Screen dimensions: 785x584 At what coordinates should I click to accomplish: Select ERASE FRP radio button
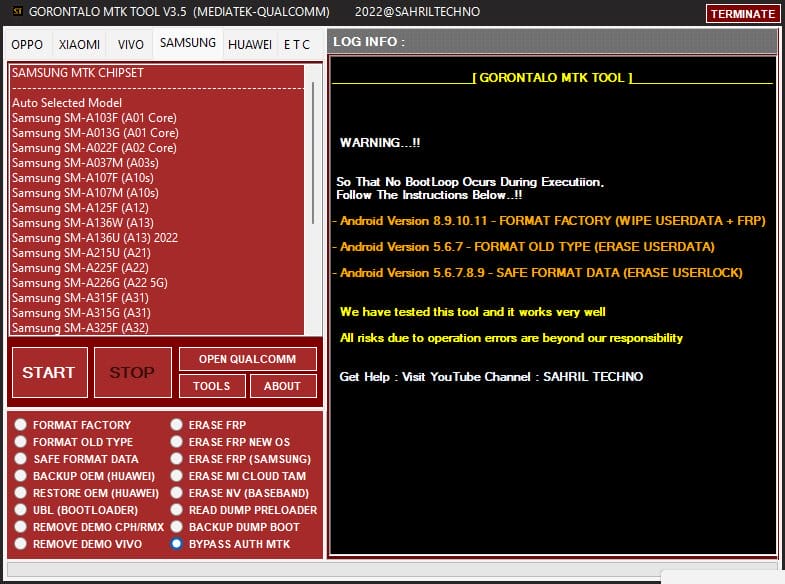click(208, 425)
